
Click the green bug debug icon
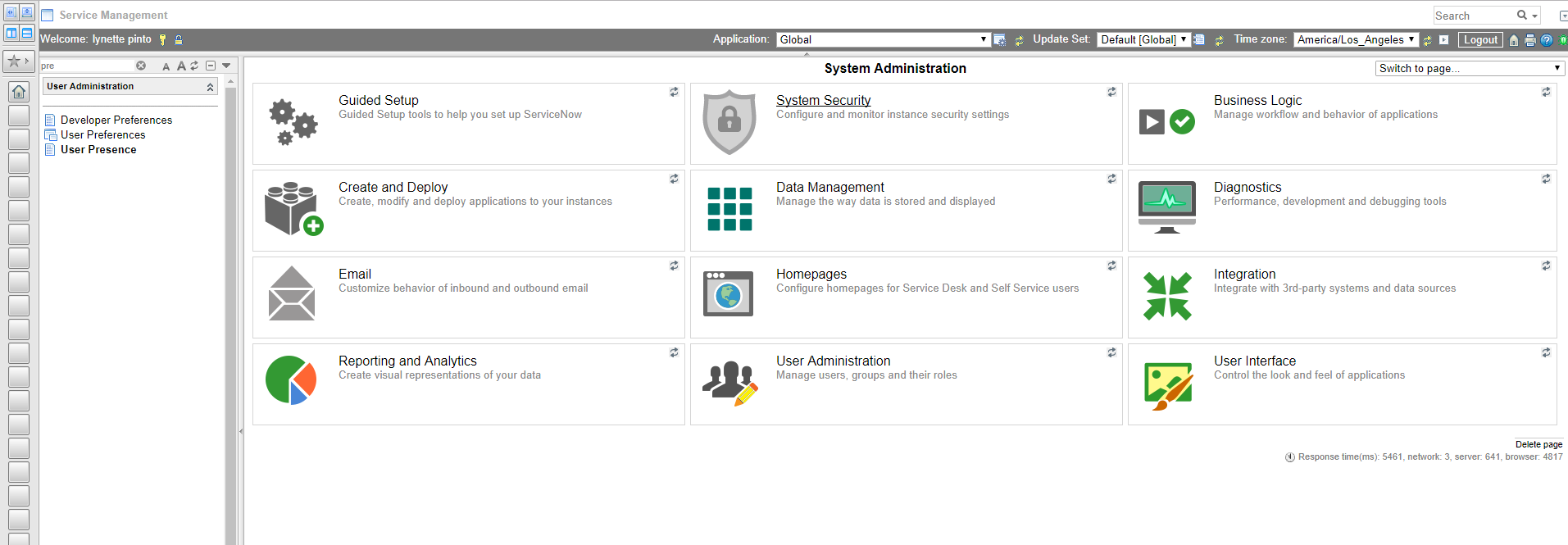(x=1563, y=40)
